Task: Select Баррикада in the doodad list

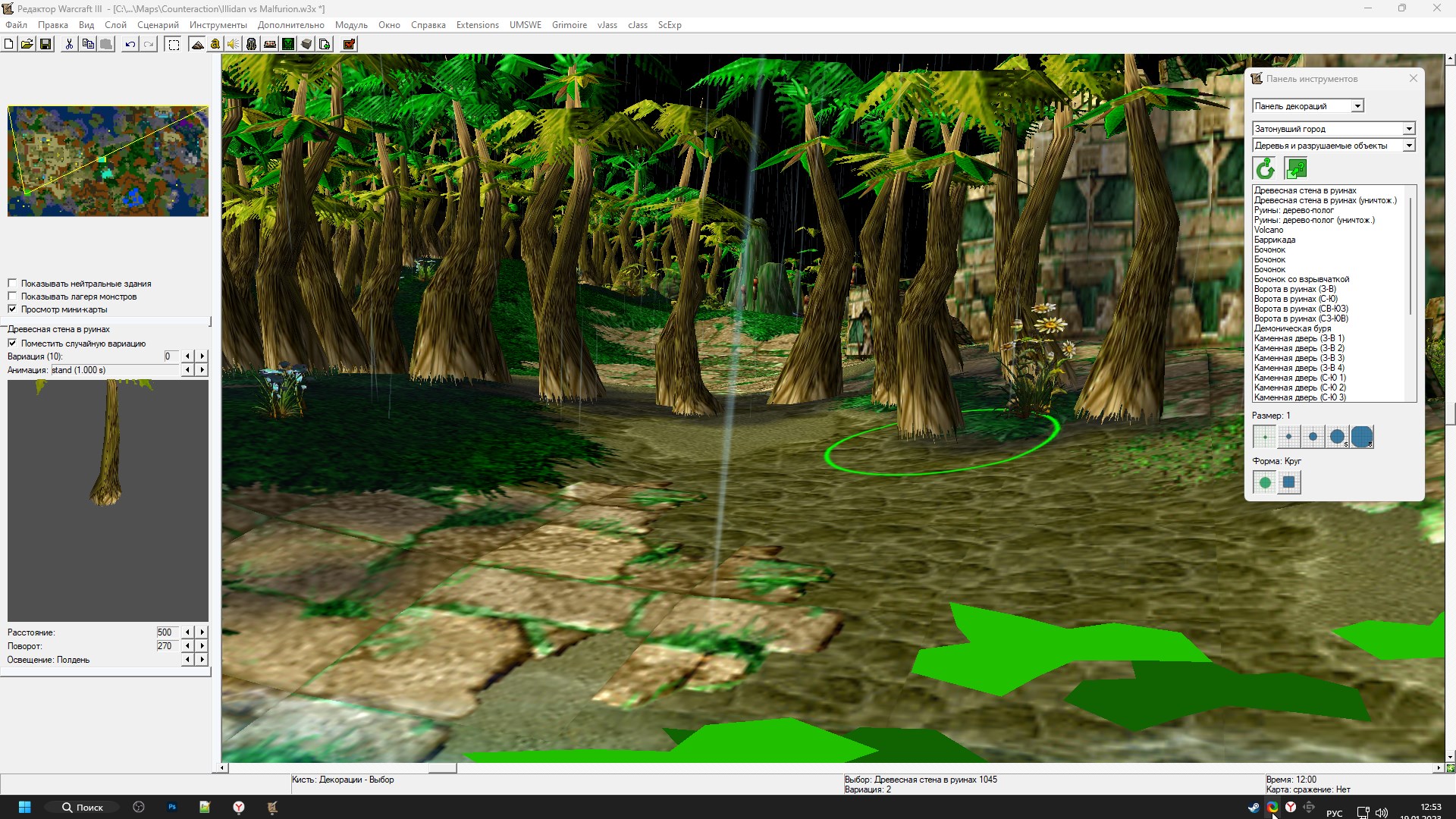Action: [1274, 240]
